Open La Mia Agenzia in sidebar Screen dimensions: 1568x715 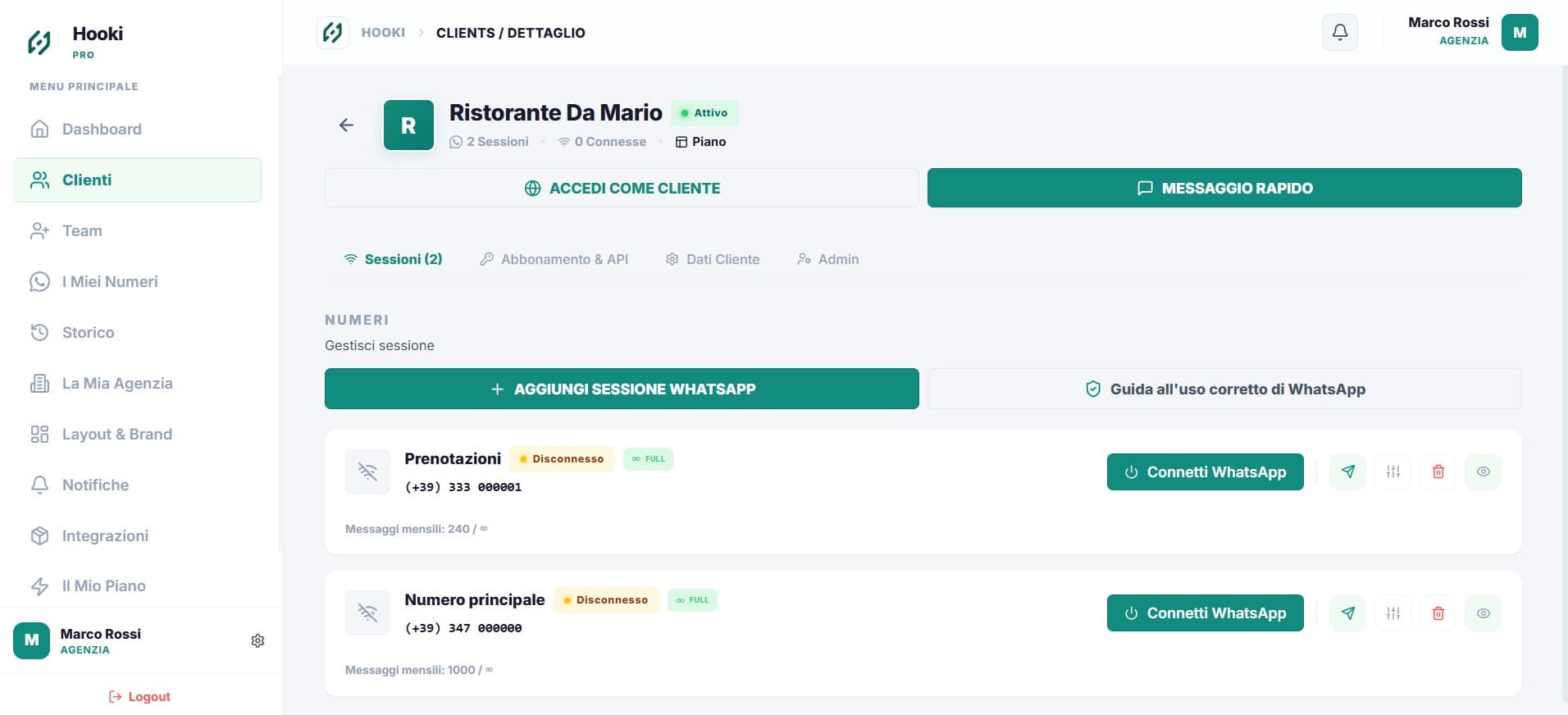click(137, 383)
